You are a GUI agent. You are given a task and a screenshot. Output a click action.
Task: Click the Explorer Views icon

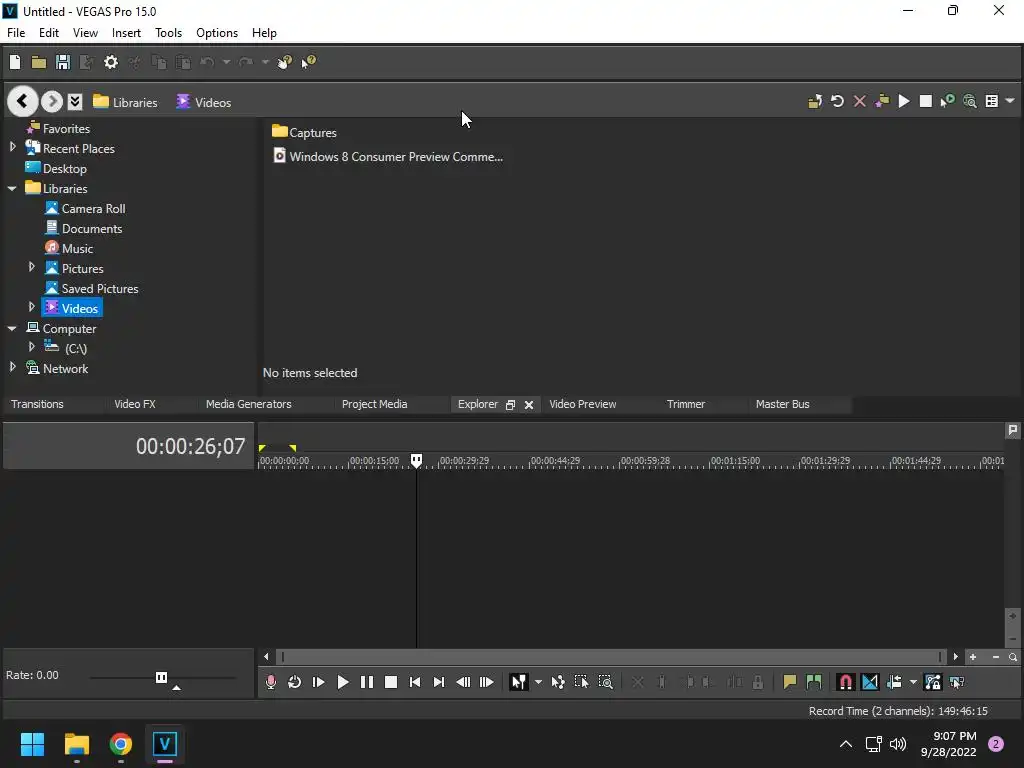tap(991, 101)
